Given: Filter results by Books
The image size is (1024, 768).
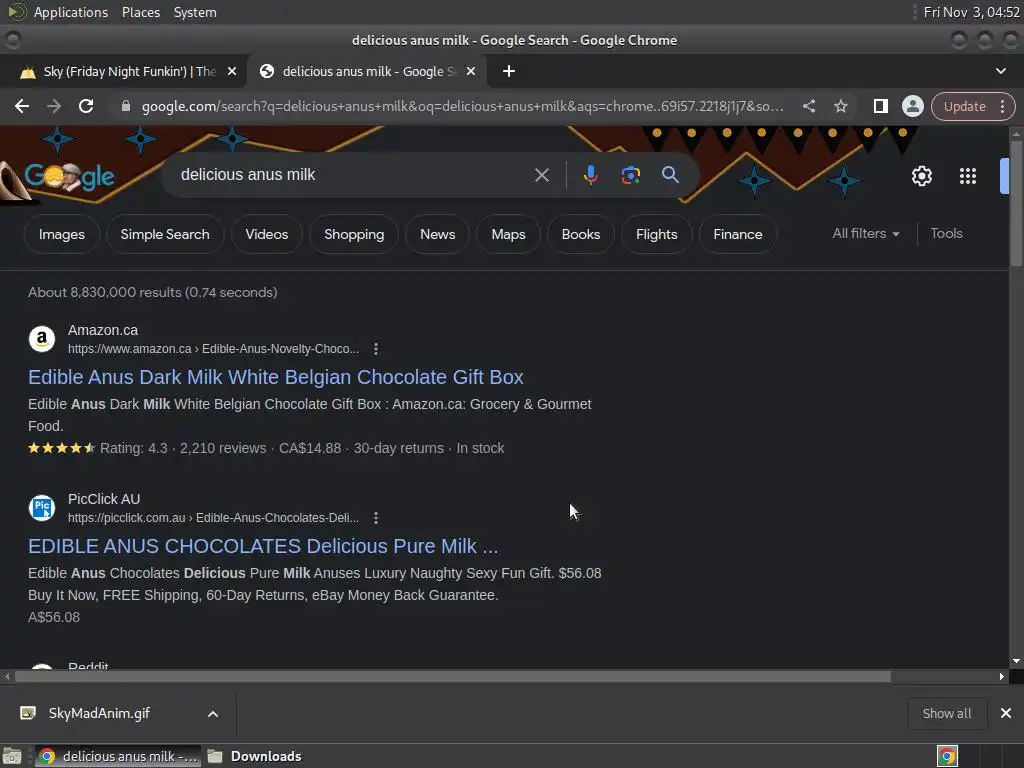Looking at the screenshot, I should point(581,234).
